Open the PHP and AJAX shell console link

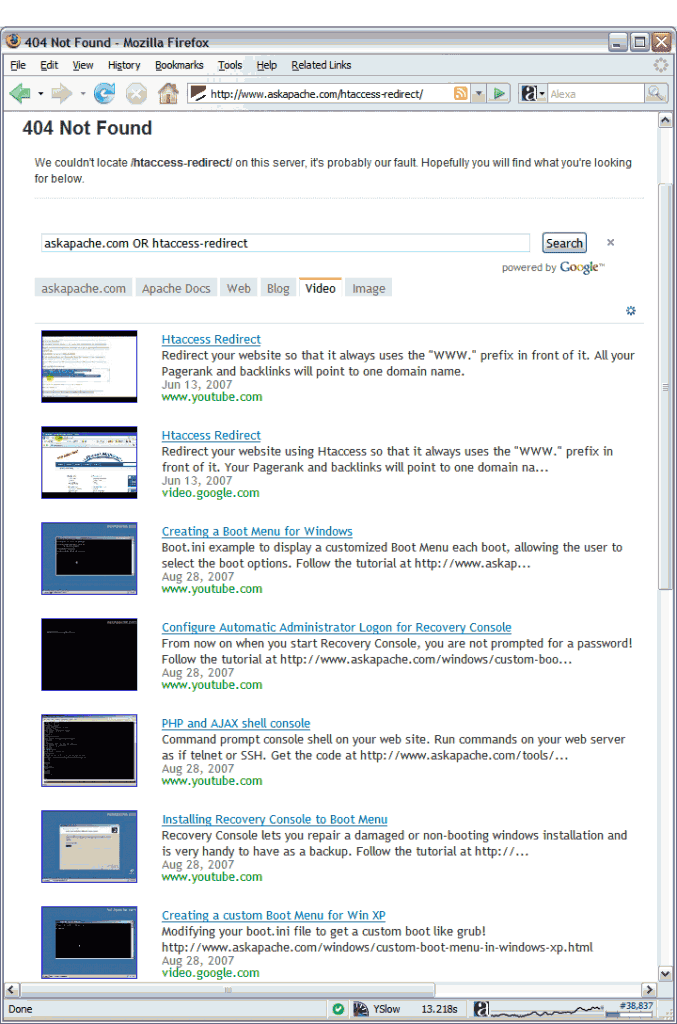(x=236, y=723)
